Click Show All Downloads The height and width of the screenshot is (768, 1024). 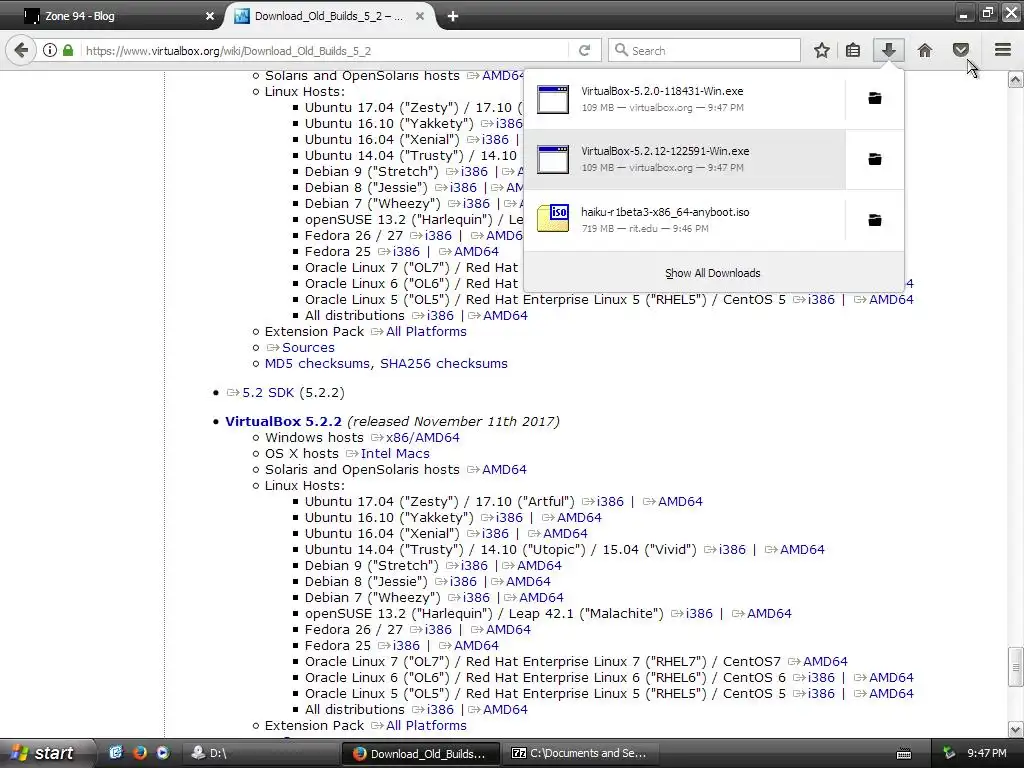click(x=712, y=273)
